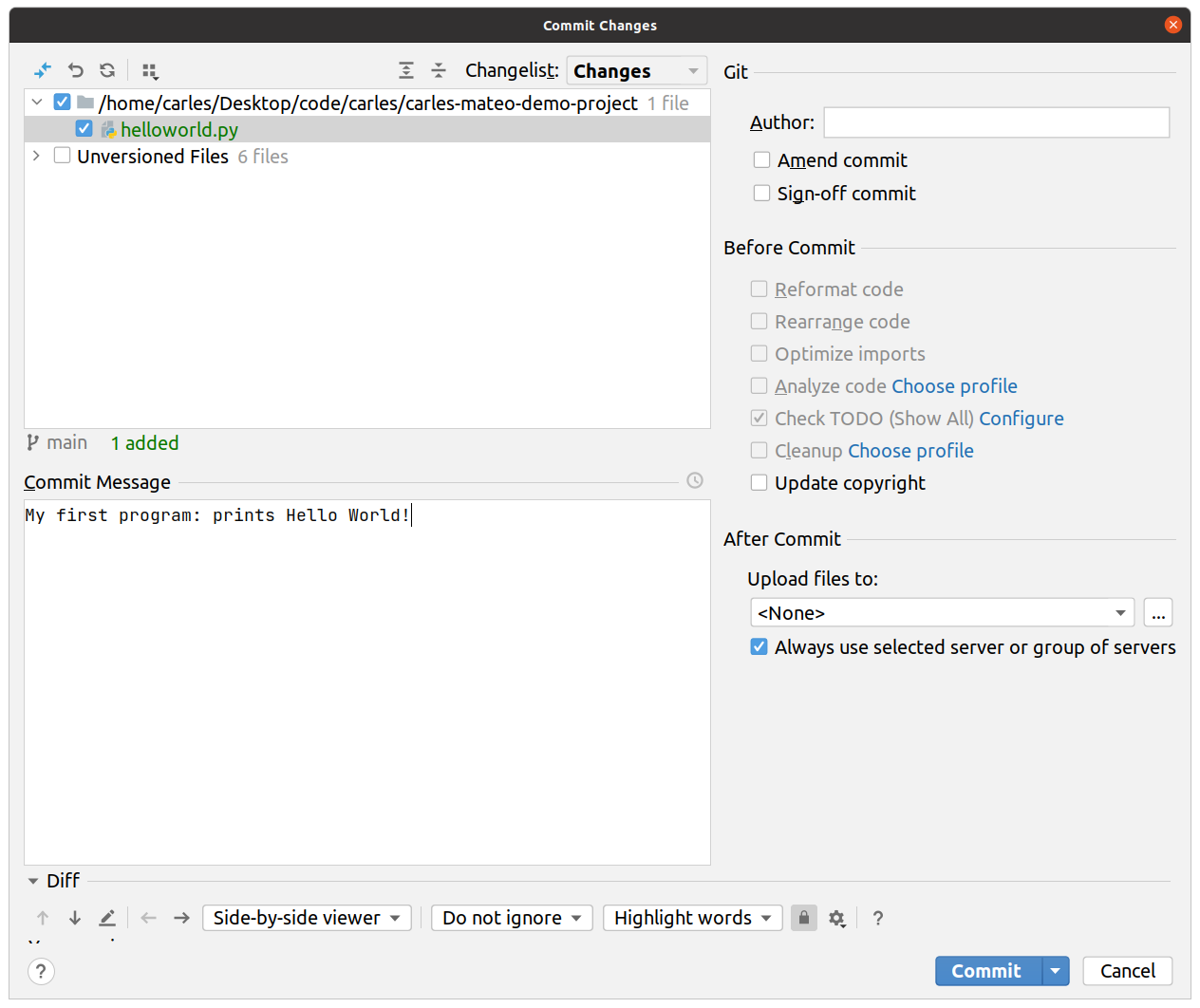
Task: Open commit message history clock icon
Action: coord(695,480)
